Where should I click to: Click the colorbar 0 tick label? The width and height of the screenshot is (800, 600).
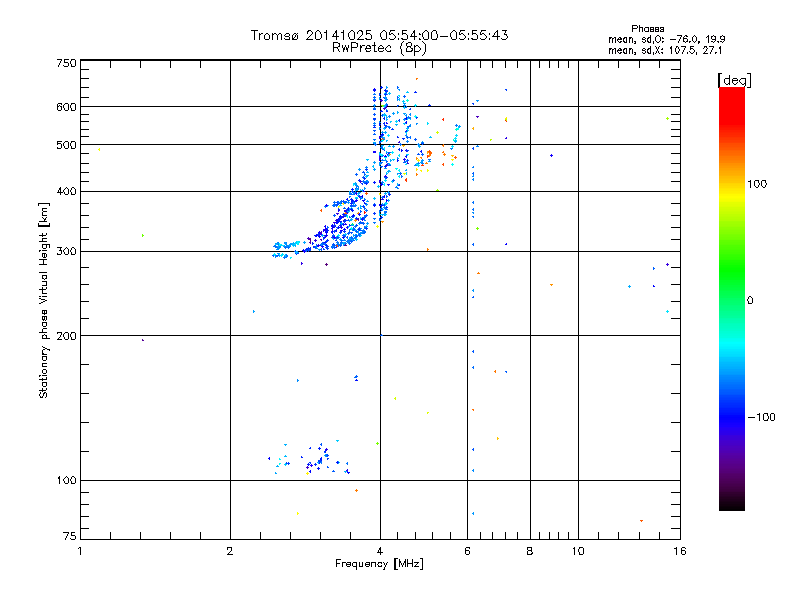[749, 301]
